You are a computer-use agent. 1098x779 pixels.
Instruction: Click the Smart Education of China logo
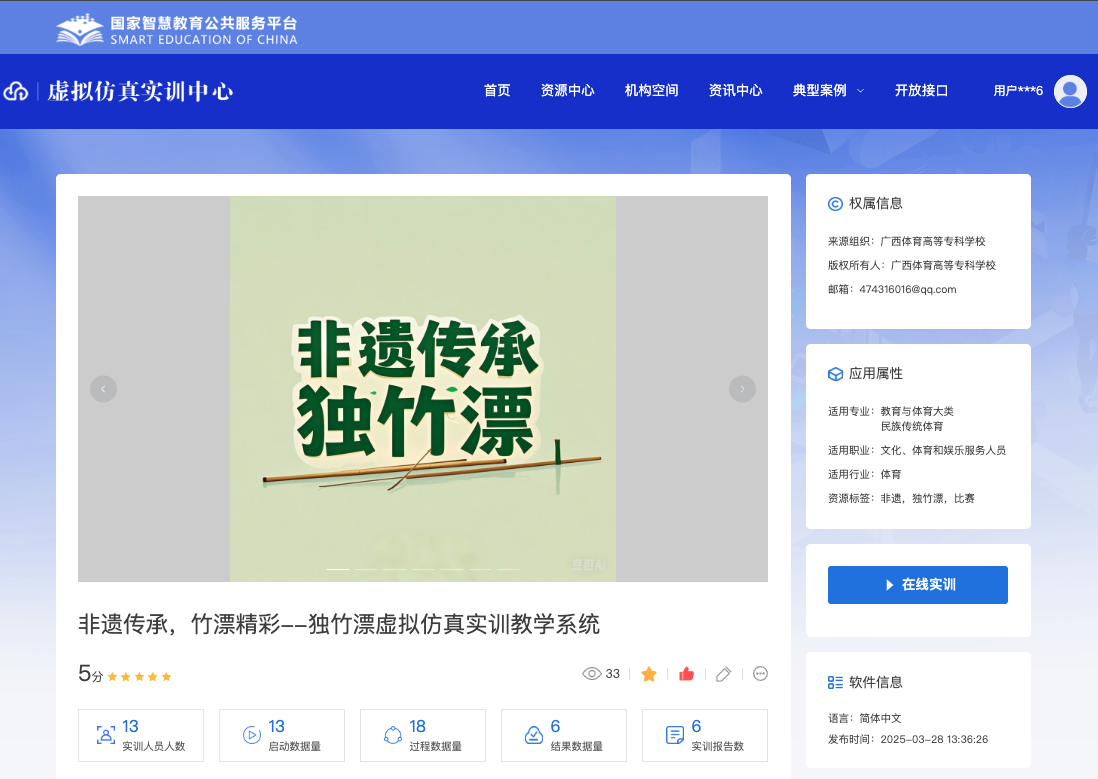[177, 29]
